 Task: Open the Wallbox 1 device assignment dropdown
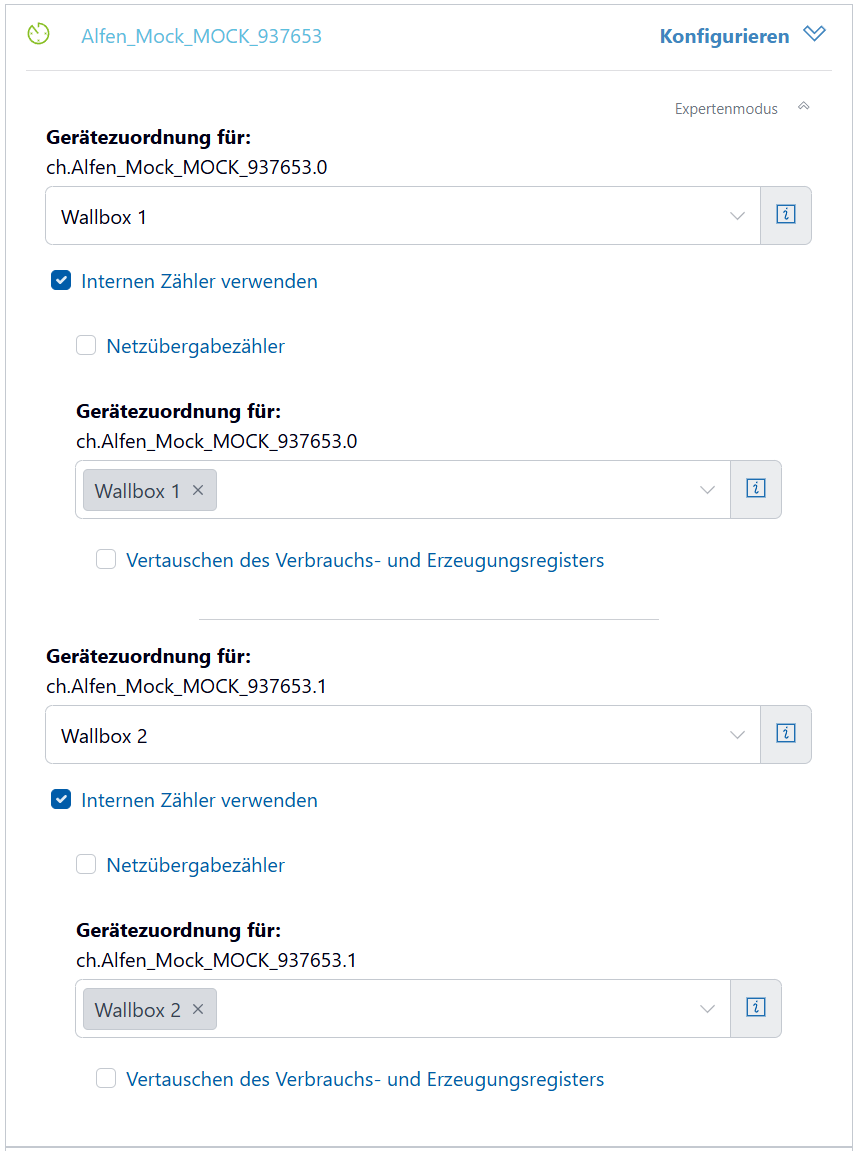coord(402,216)
